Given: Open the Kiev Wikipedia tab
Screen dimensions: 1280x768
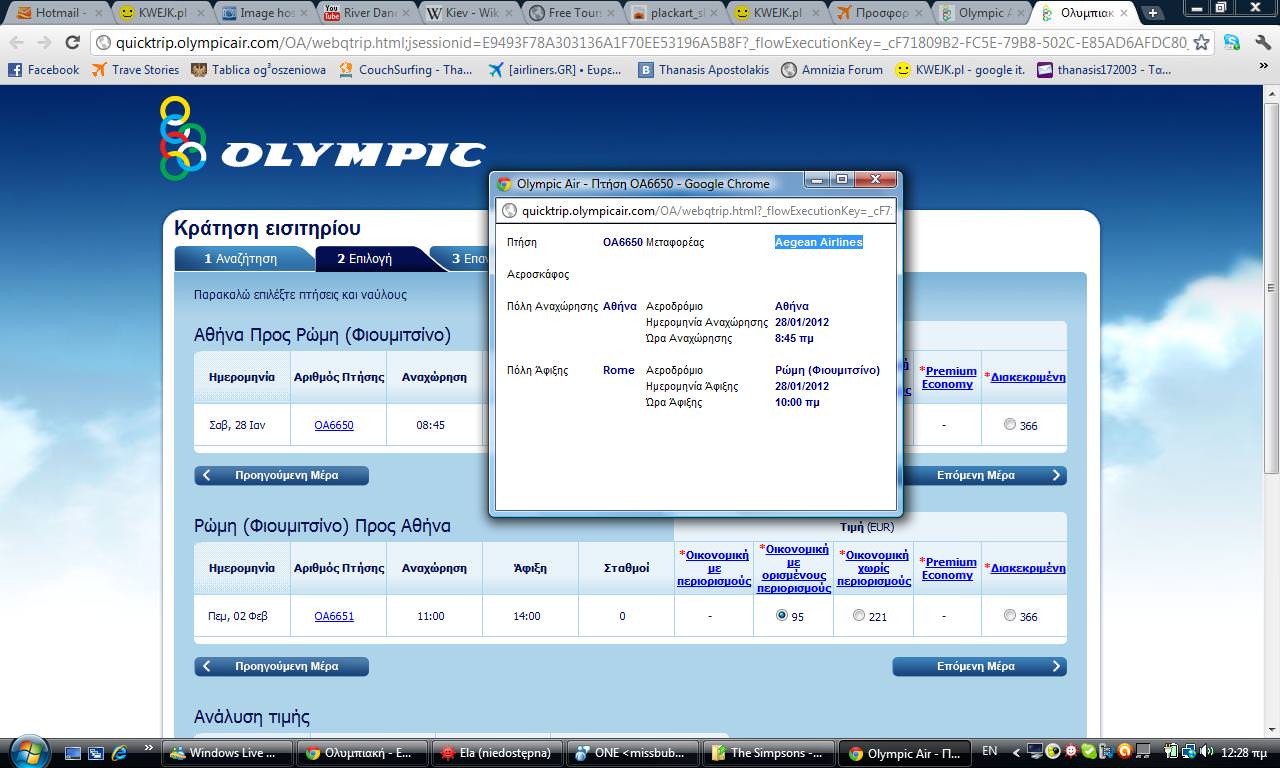Looking at the screenshot, I should coord(468,13).
